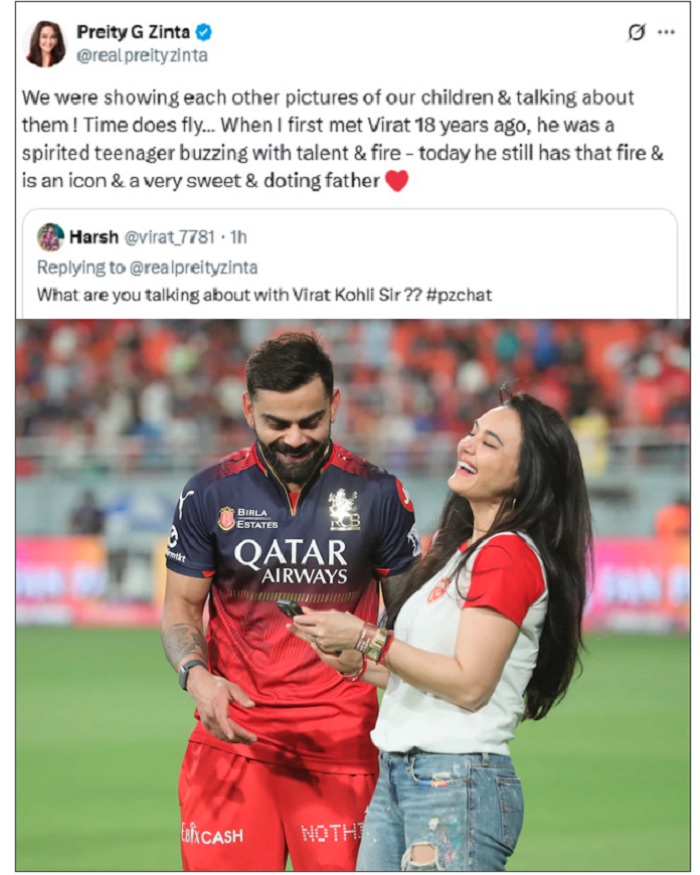Click Harsh's avatar in quoted tweet
700x875 pixels.
pos(50,237)
